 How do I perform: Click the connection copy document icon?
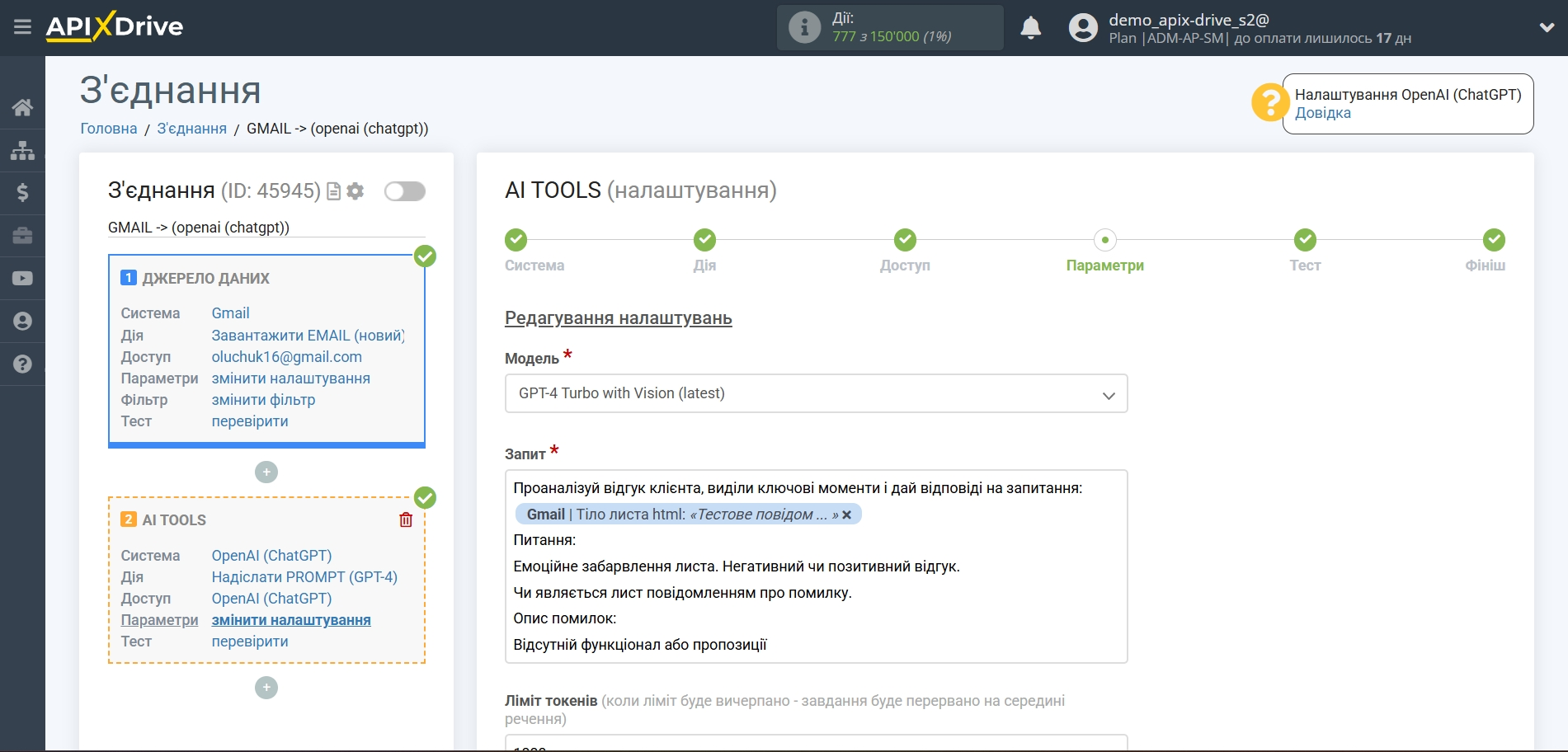pyautogui.click(x=334, y=191)
